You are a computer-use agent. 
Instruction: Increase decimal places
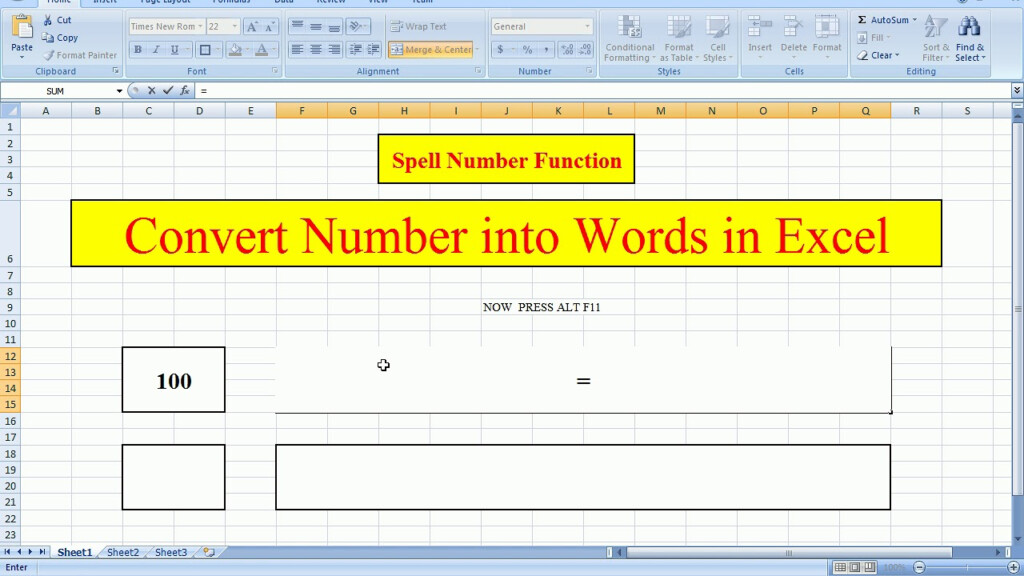coord(567,50)
